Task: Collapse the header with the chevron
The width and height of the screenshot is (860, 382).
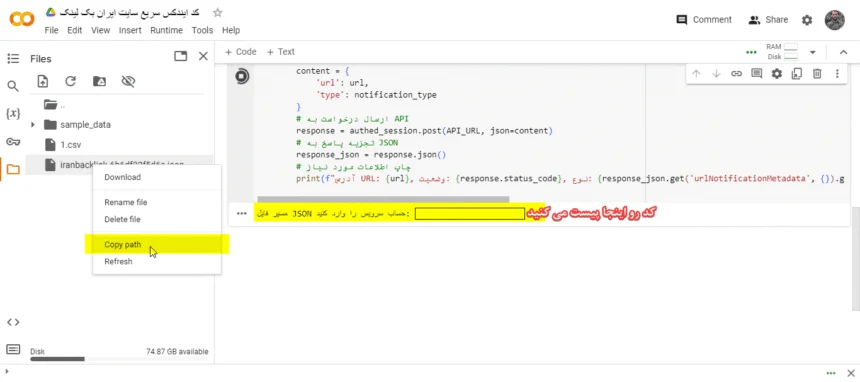Action: (x=844, y=52)
